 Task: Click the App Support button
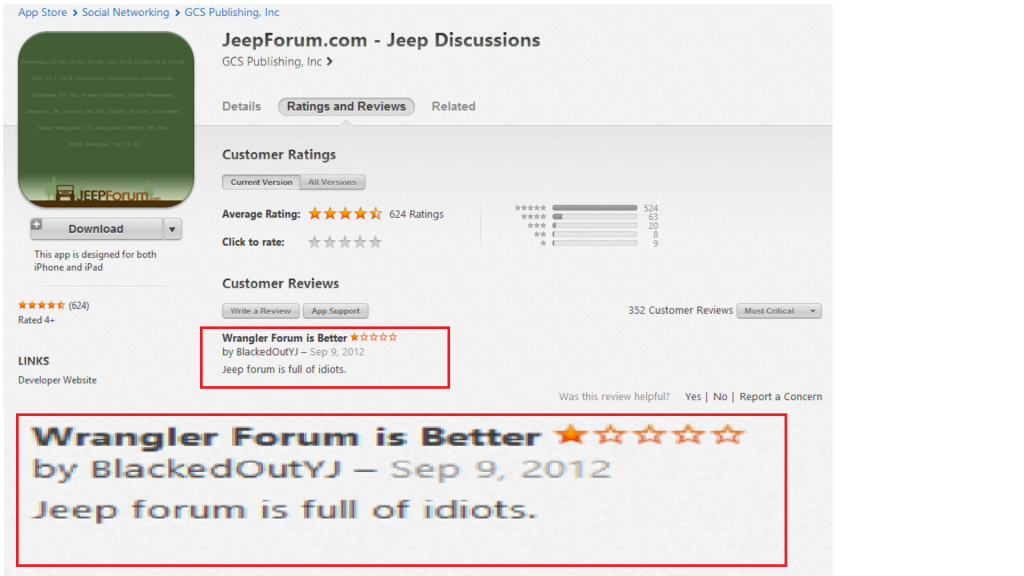[336, 311]
